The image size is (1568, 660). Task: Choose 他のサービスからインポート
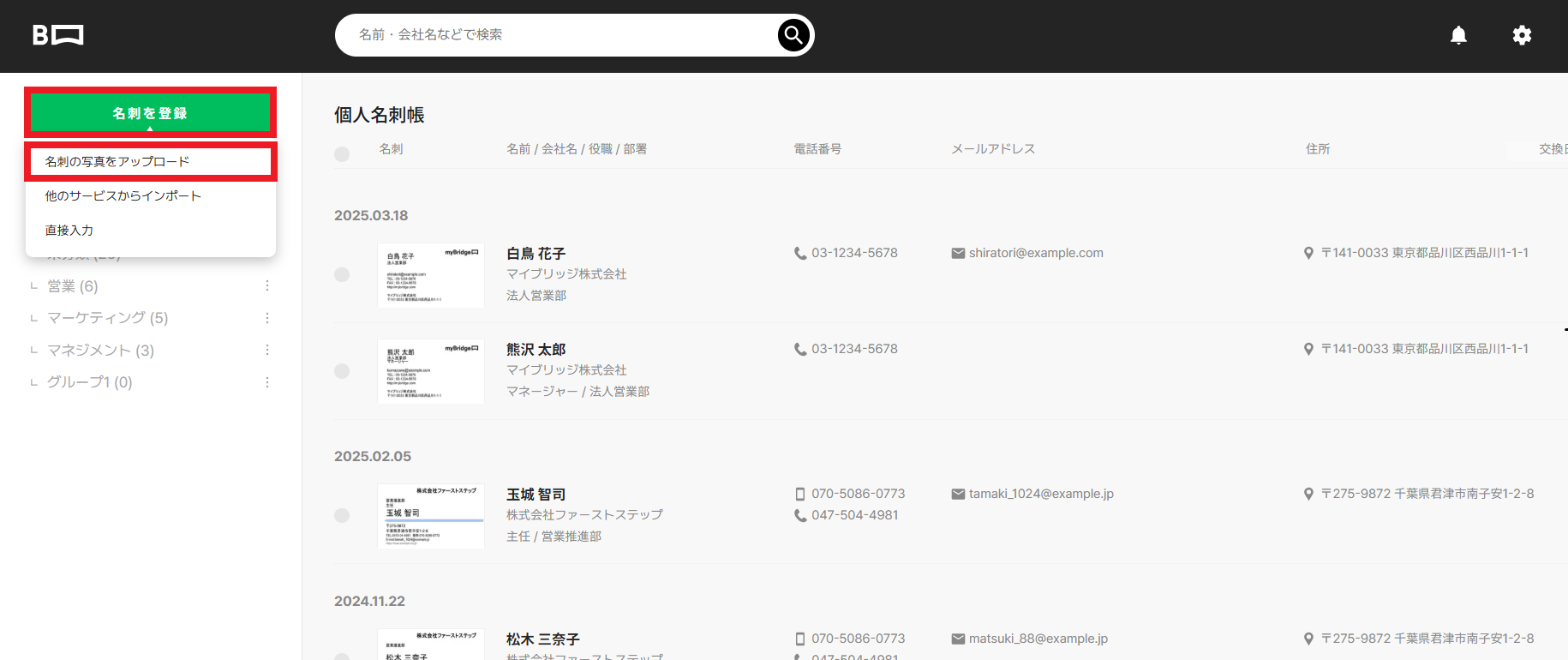(123, 195)
